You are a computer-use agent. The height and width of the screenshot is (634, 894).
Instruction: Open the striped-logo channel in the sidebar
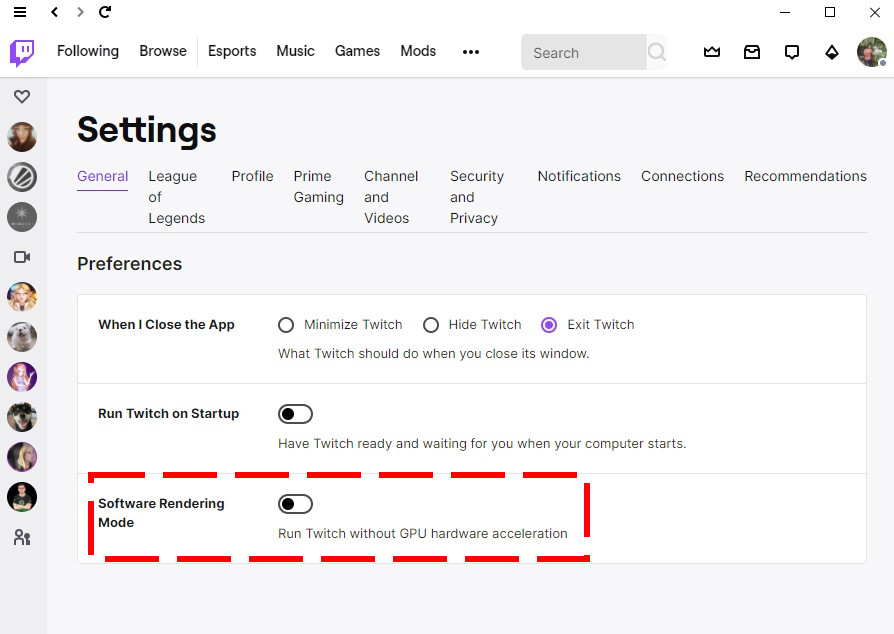tap(22, 177)
